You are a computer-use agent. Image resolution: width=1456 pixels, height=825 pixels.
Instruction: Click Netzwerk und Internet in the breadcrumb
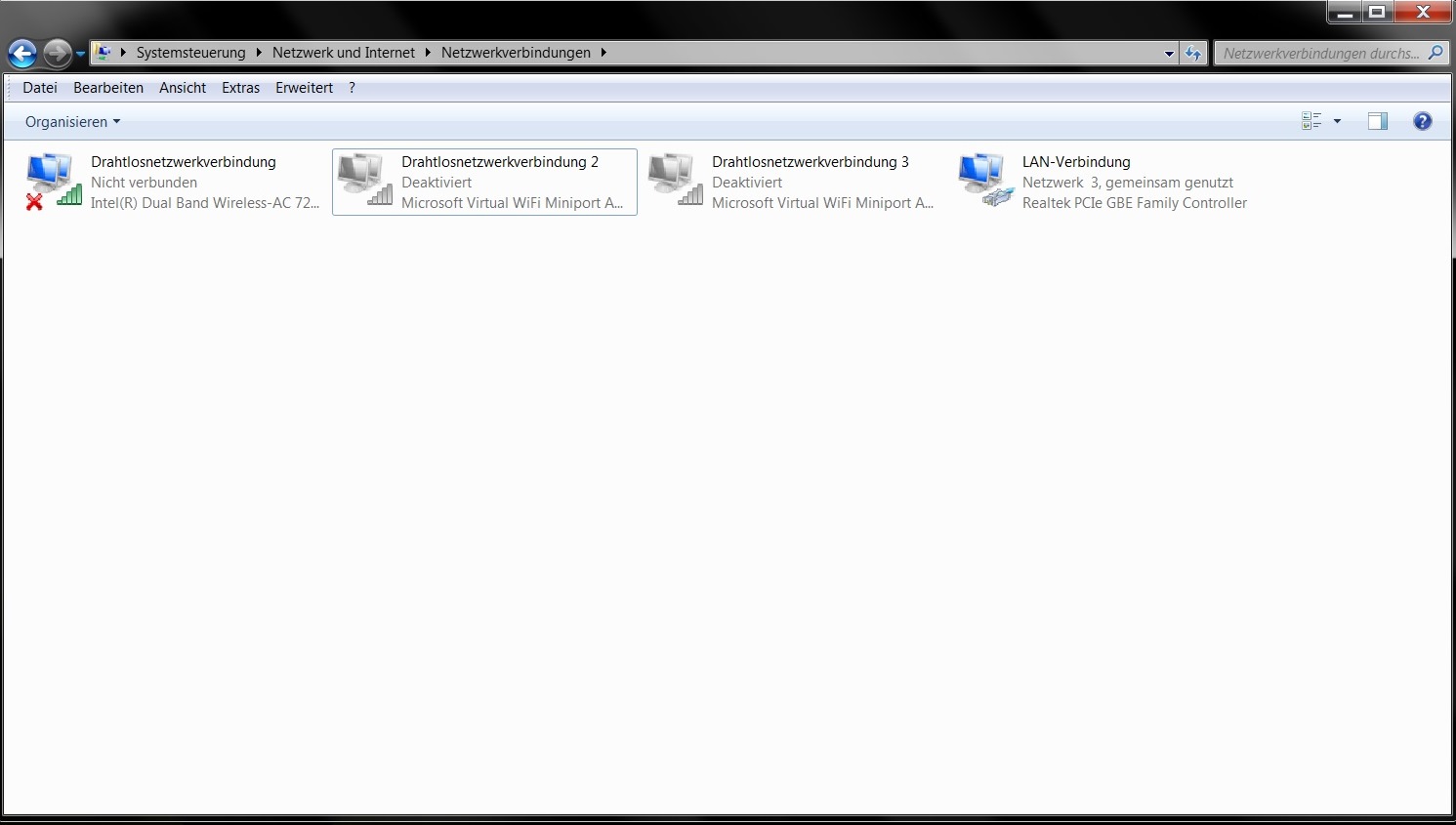tap(344, 53)
